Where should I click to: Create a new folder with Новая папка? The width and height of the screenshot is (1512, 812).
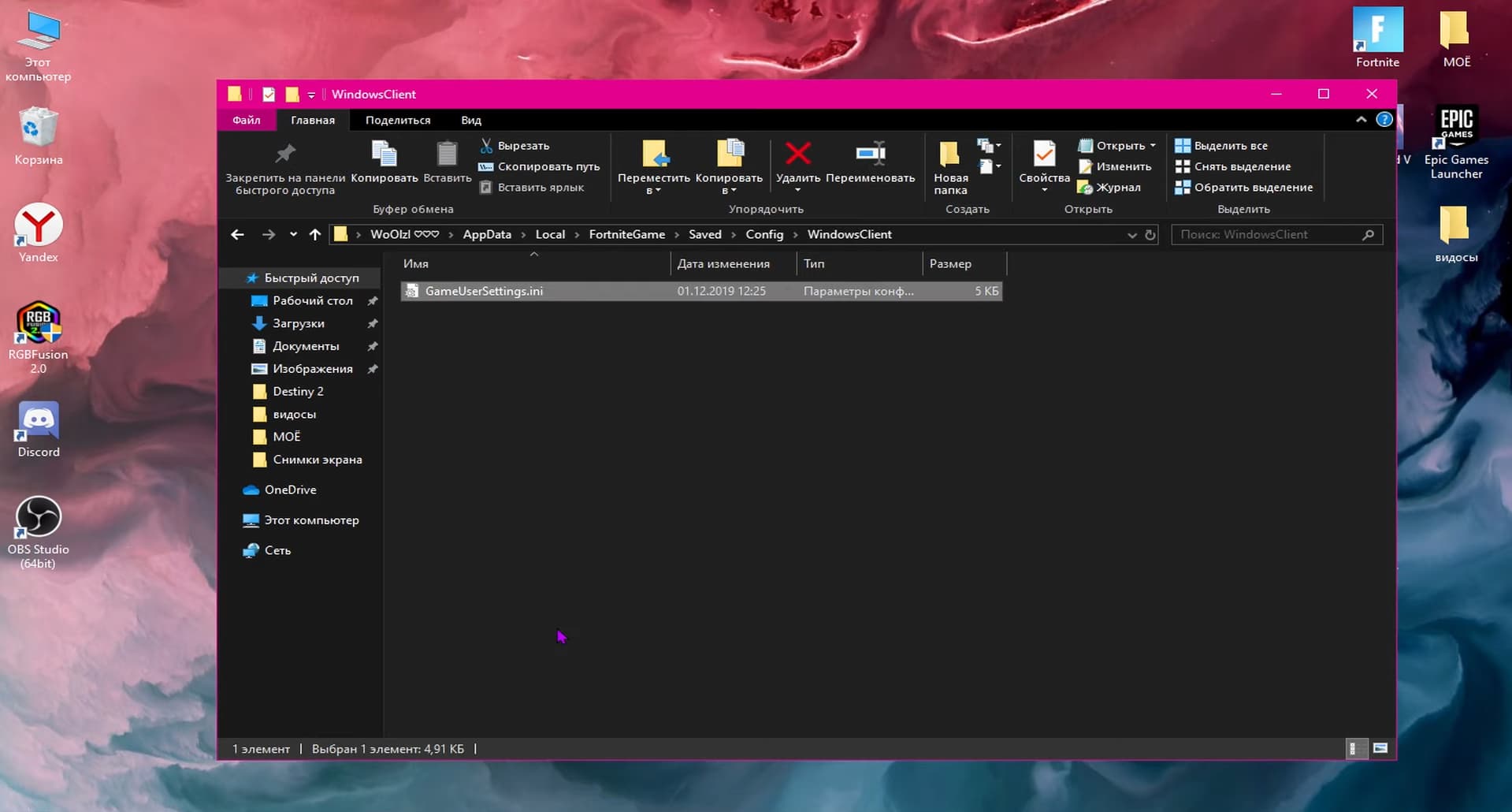point(950,166)
